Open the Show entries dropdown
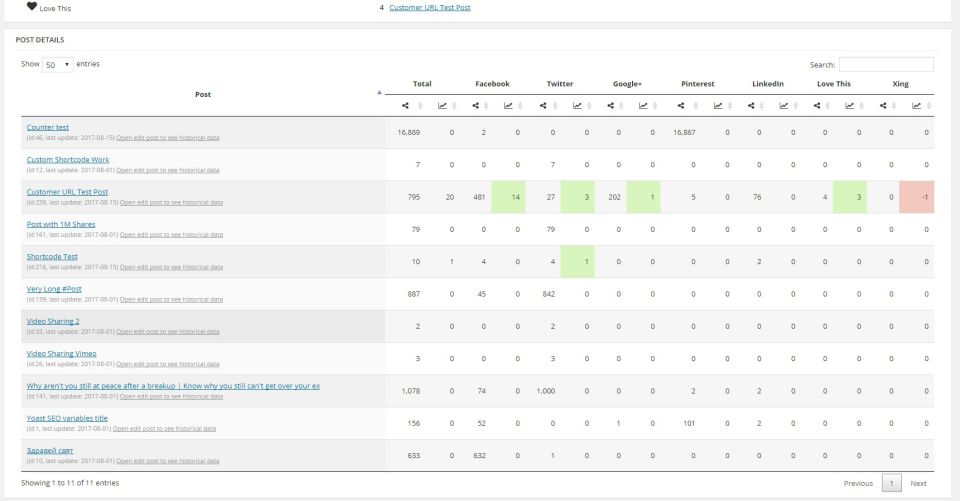The image size is (960, 501). click(x=58, y=64)
